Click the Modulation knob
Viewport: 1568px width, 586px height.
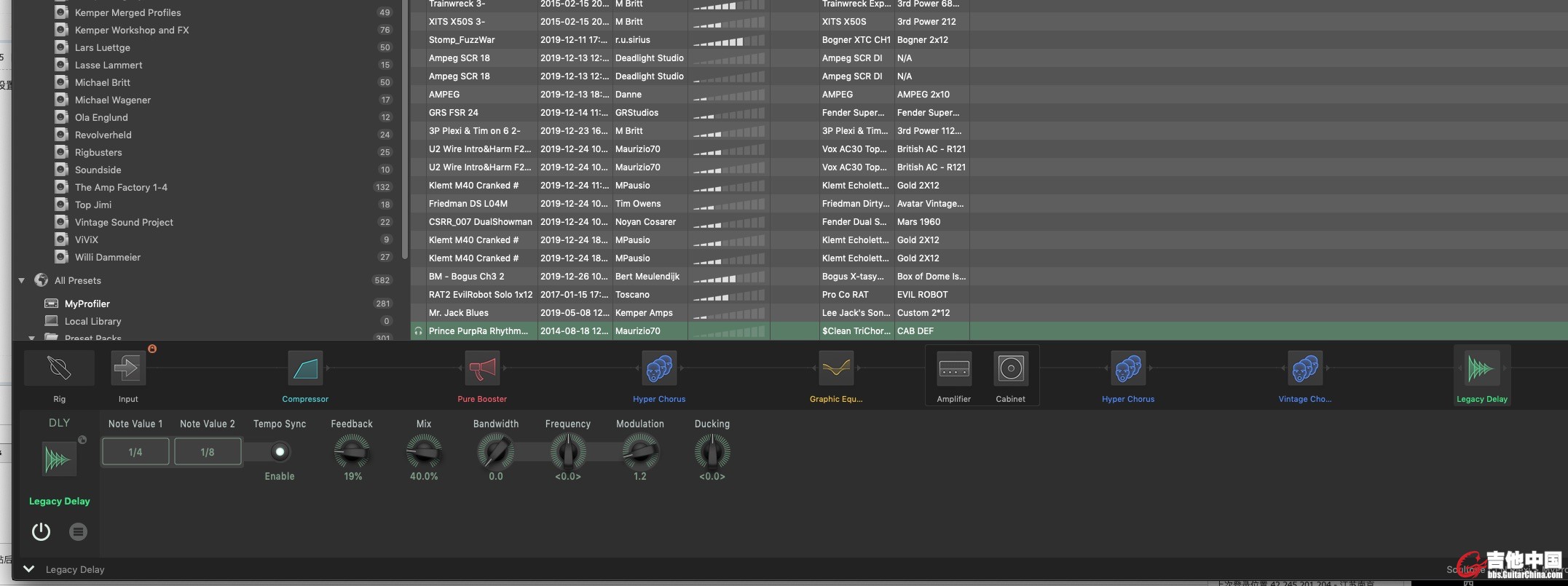pyautogui.click(x=640, y=452)
